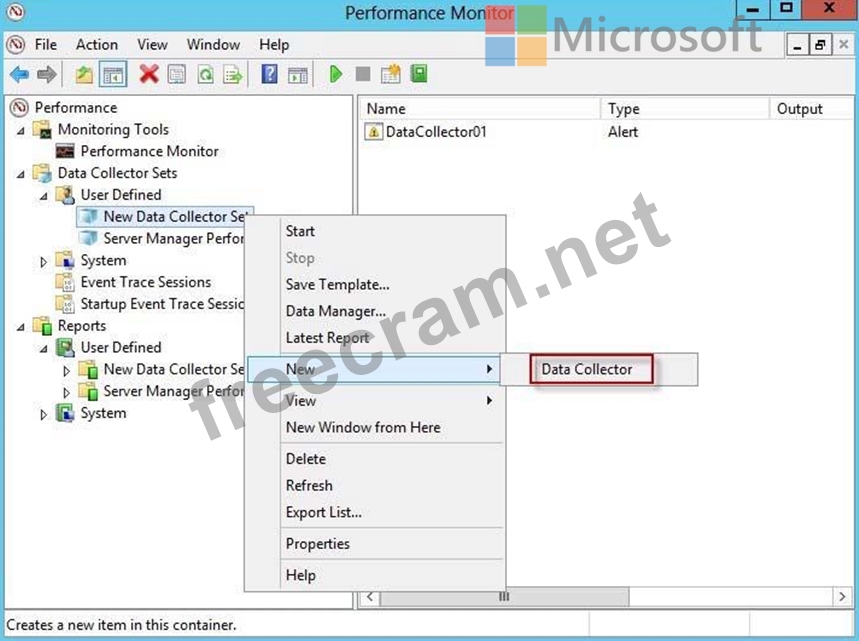Select Monitoring Tools in the tree
This screenshot has width=859, height=641.
coord(113,130)
